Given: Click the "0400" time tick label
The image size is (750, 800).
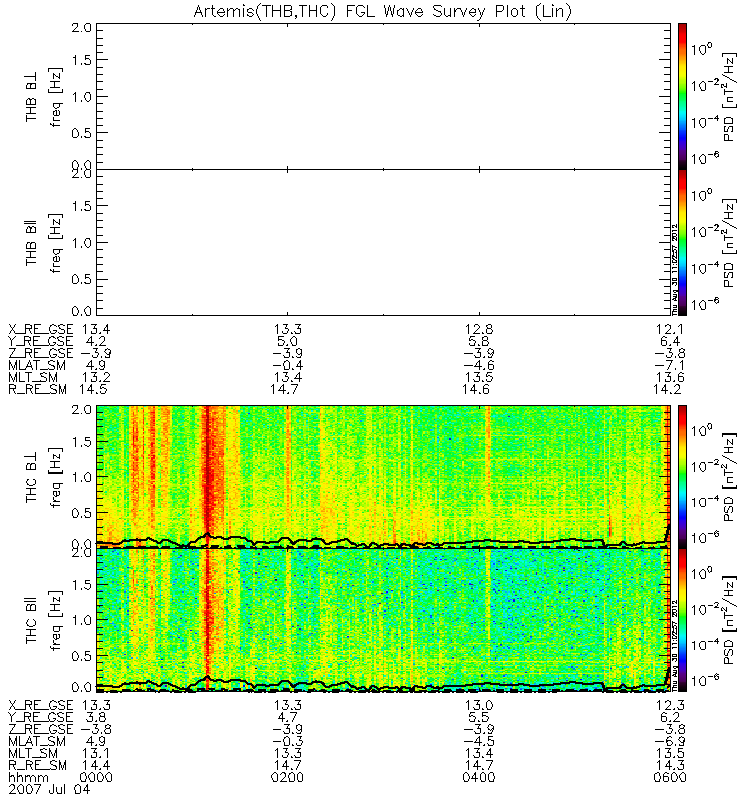Looking at the screenshot, I should (x=479, y=778).
